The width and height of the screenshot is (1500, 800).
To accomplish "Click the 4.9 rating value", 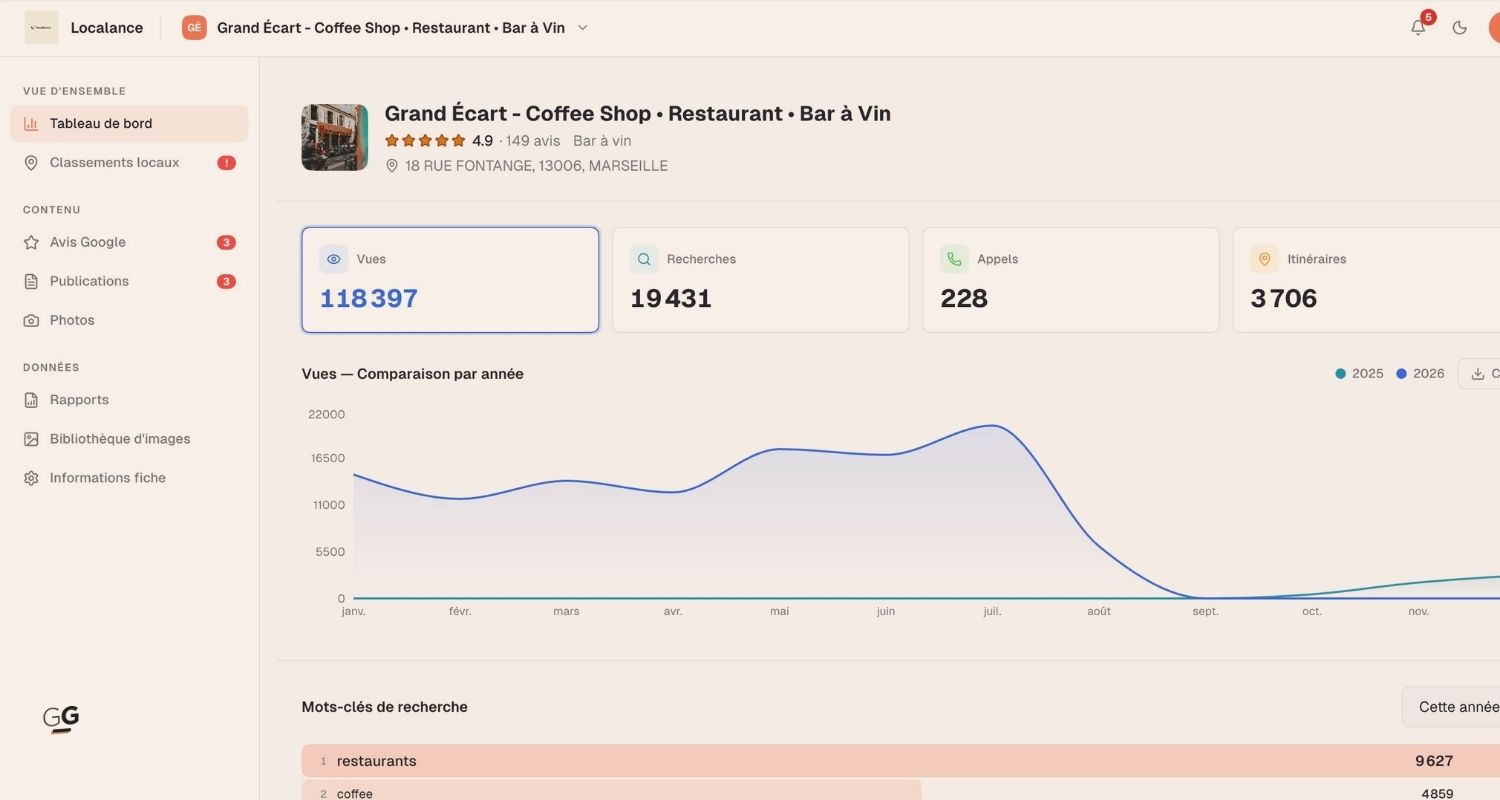I will [483, 141].
